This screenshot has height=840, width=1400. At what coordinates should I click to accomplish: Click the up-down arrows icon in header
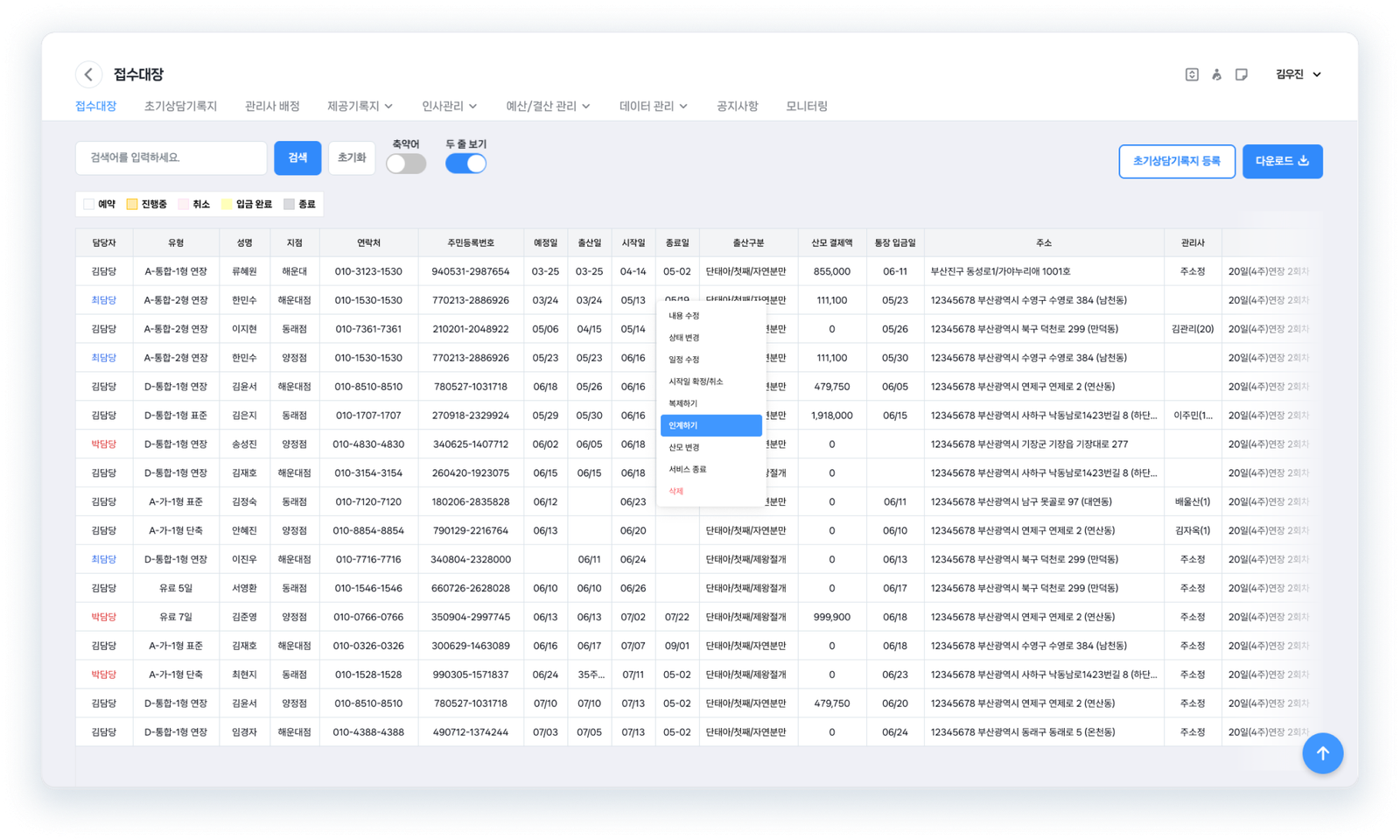coord(1192,74)
